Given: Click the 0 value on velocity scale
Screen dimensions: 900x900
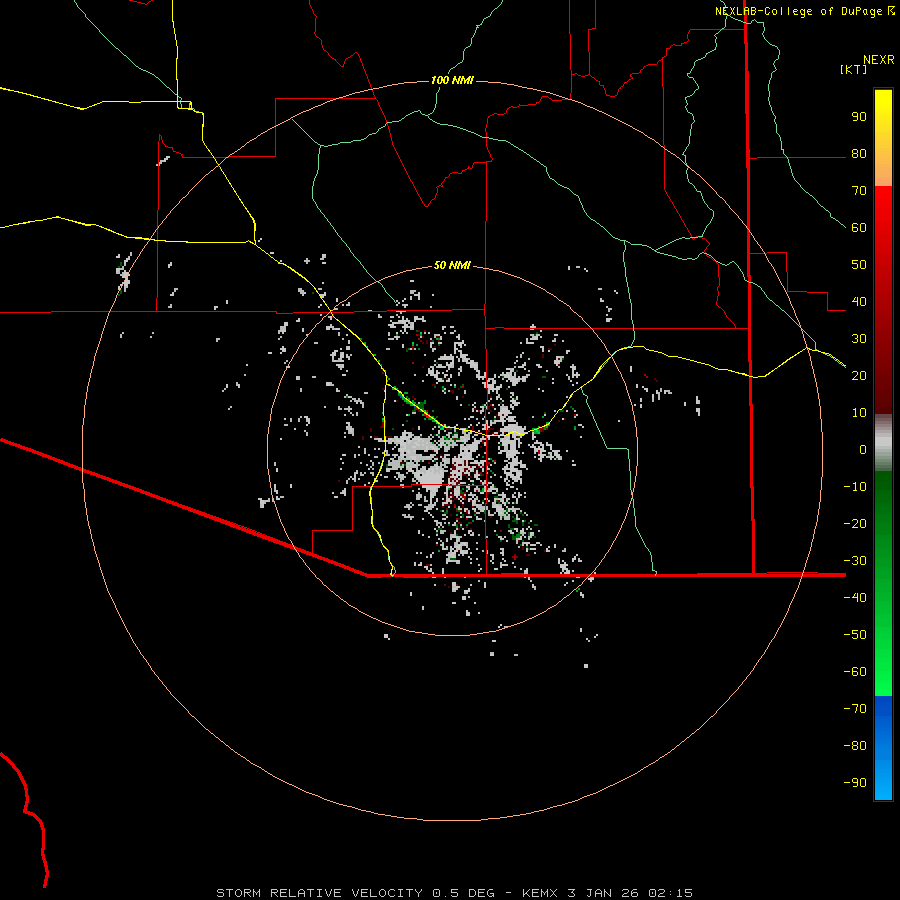Looking at the screenshot, I should pyautogui.click(x=863, y=449).
